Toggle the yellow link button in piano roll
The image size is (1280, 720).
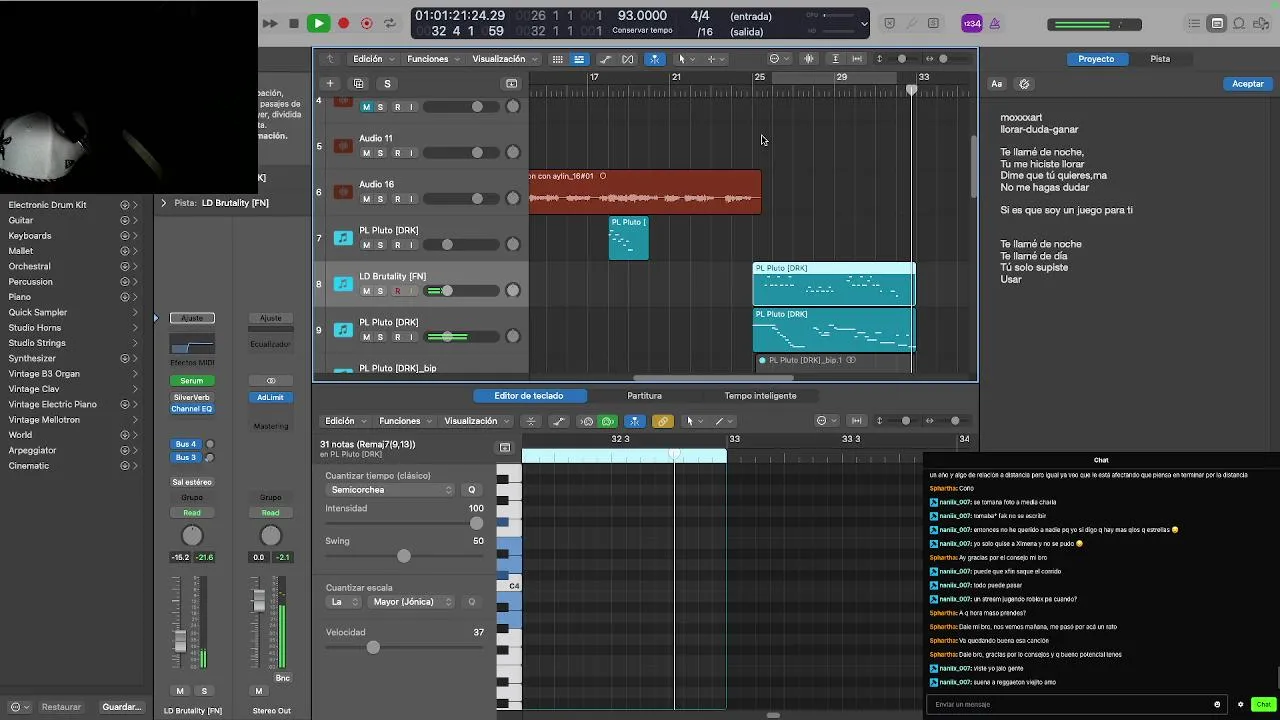pyautogui.click(x=662, y=421)
